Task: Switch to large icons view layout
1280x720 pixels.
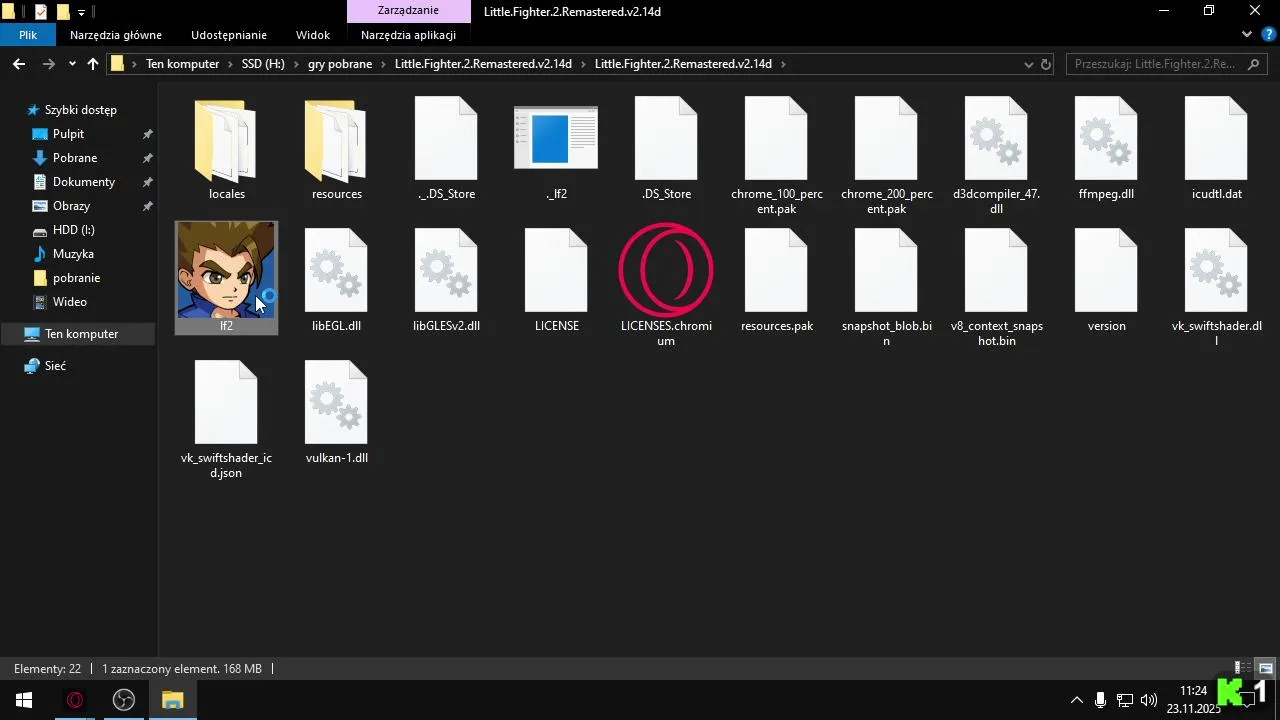Action: pyautogui.click(x=1265, y=668)
